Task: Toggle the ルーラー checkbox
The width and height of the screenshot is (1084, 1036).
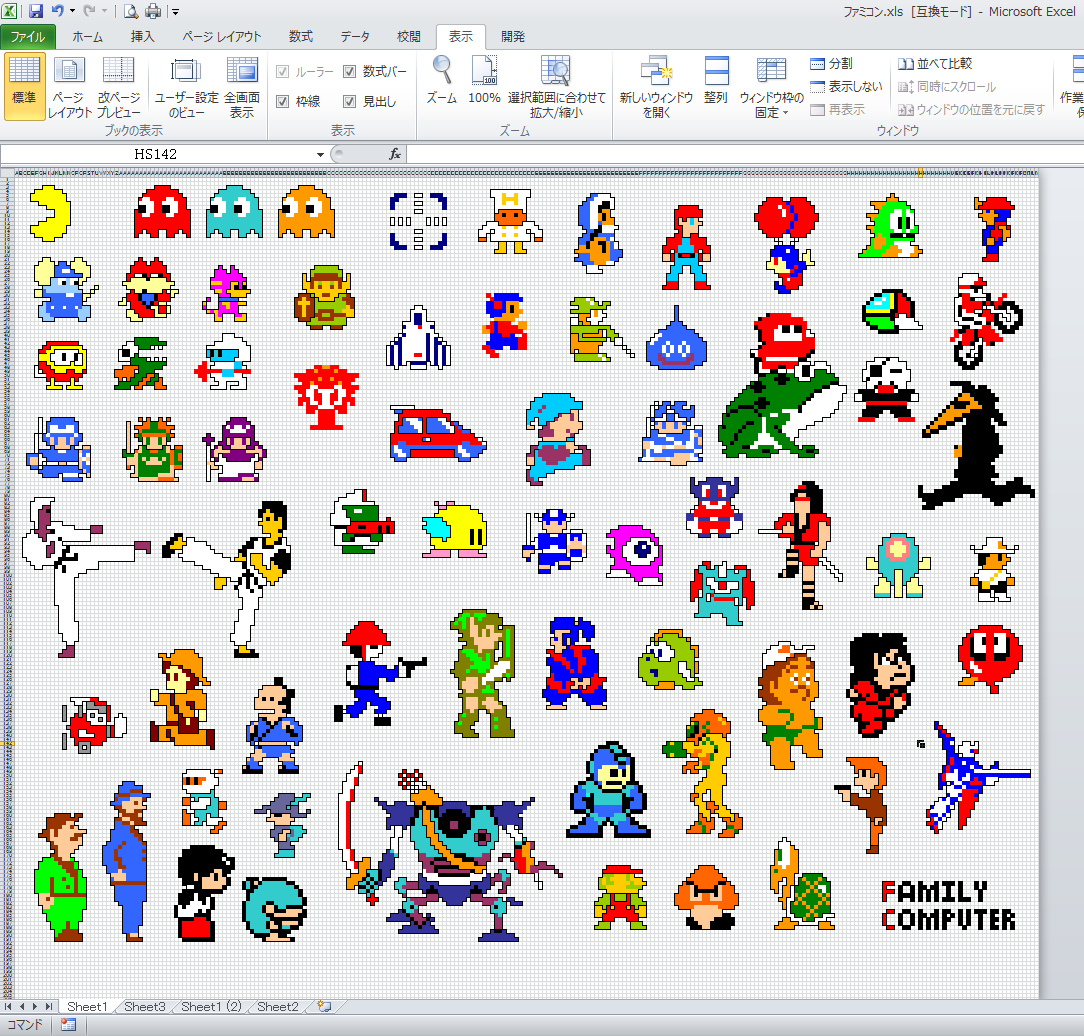Action: [282, 71]
